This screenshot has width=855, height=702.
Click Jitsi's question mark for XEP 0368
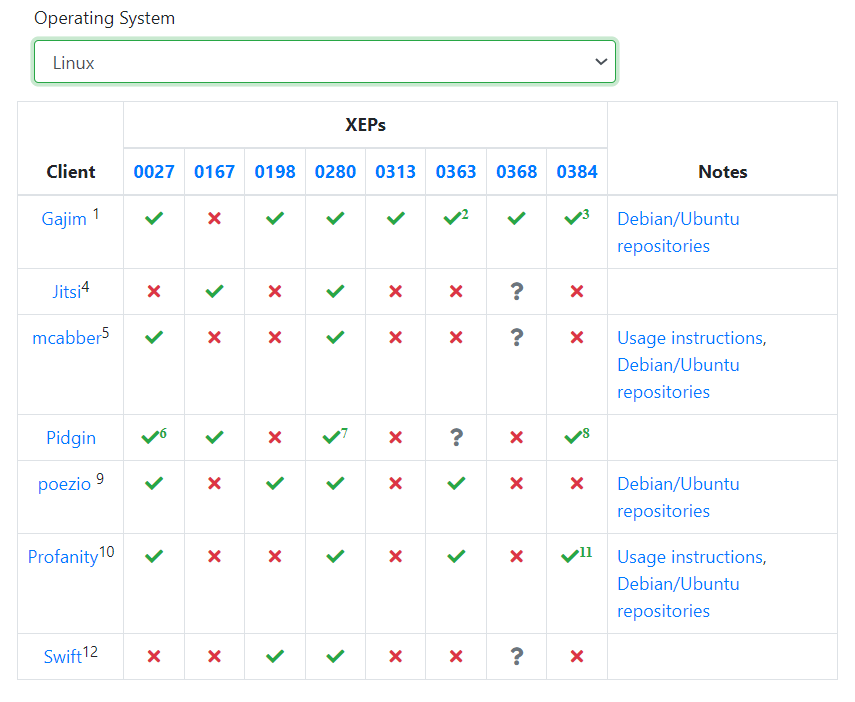pos(516,291)
